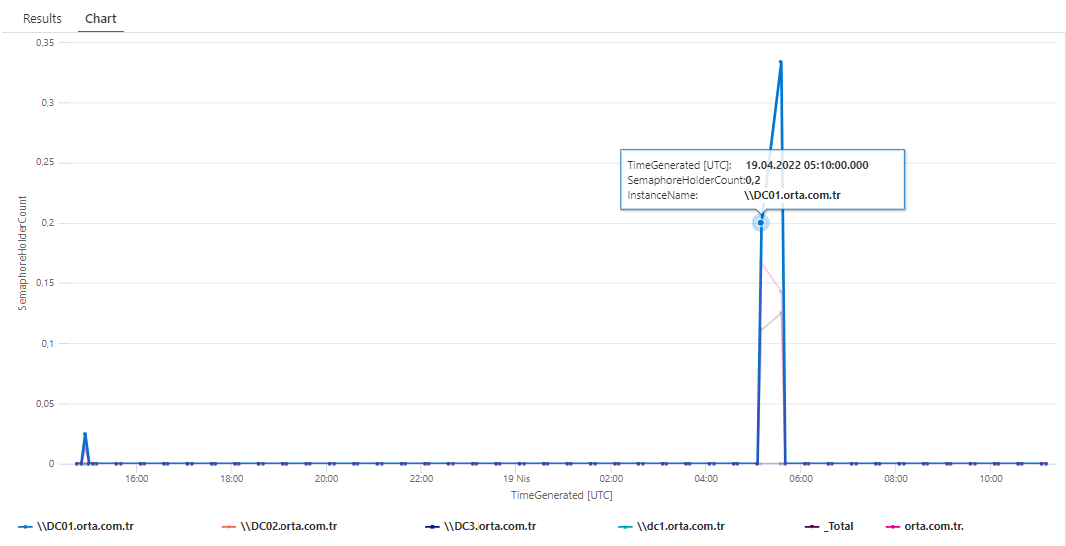Click the 0,35 y-axis label
Viewport: 1066px width, 546px height.
click(45, 42)
